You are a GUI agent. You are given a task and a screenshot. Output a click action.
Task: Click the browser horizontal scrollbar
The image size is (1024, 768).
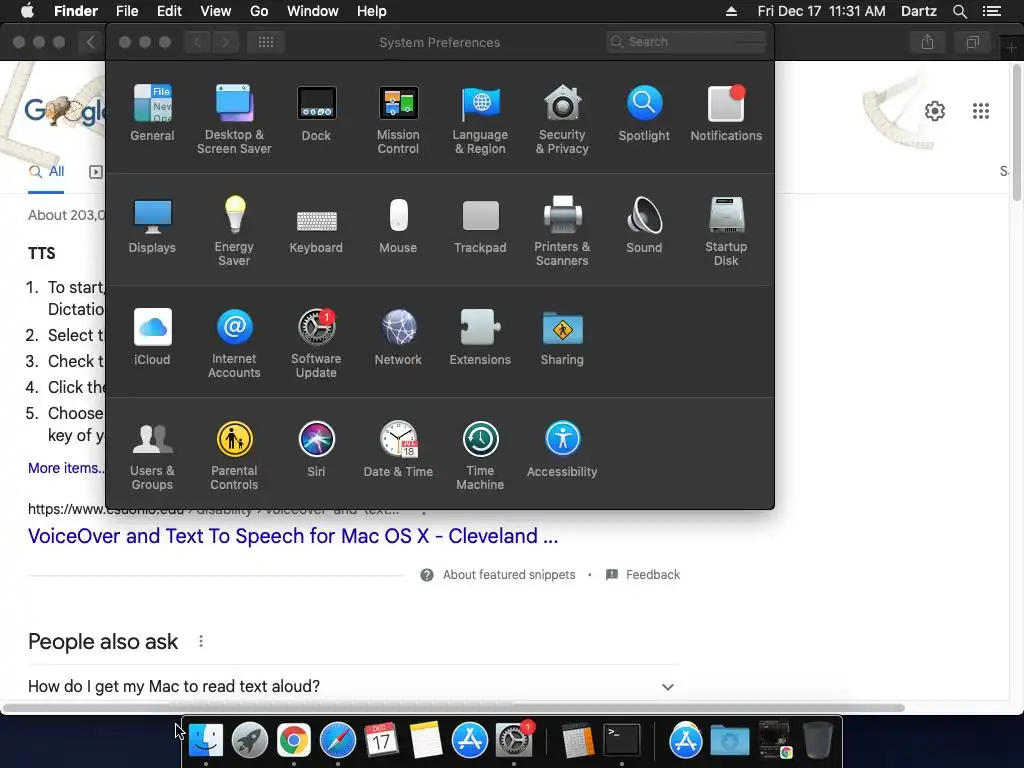click(x=454, y=708)
